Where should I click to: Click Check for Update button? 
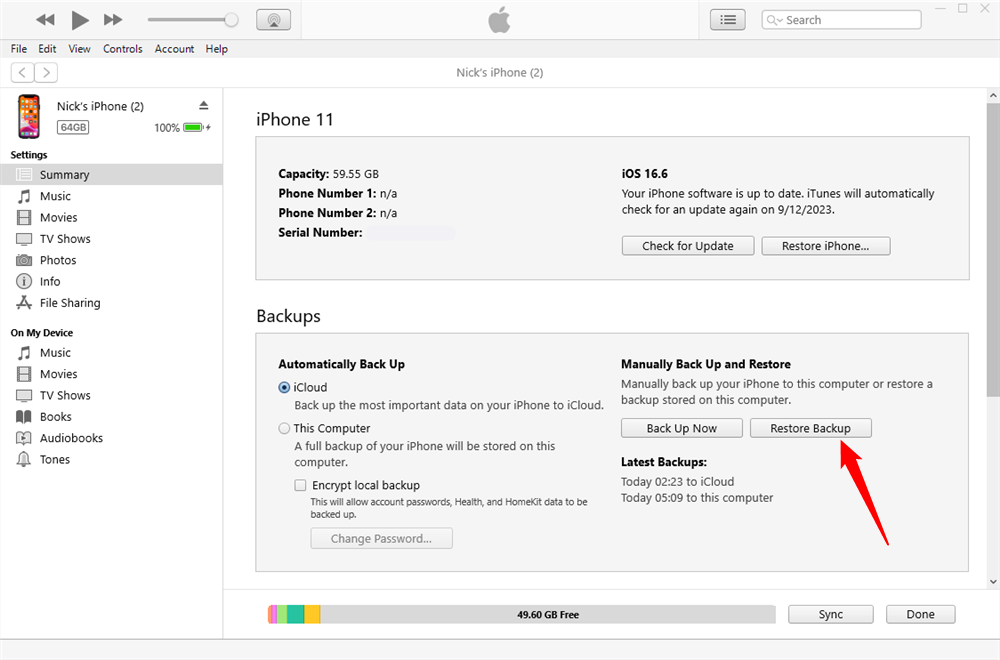(687, 246)
